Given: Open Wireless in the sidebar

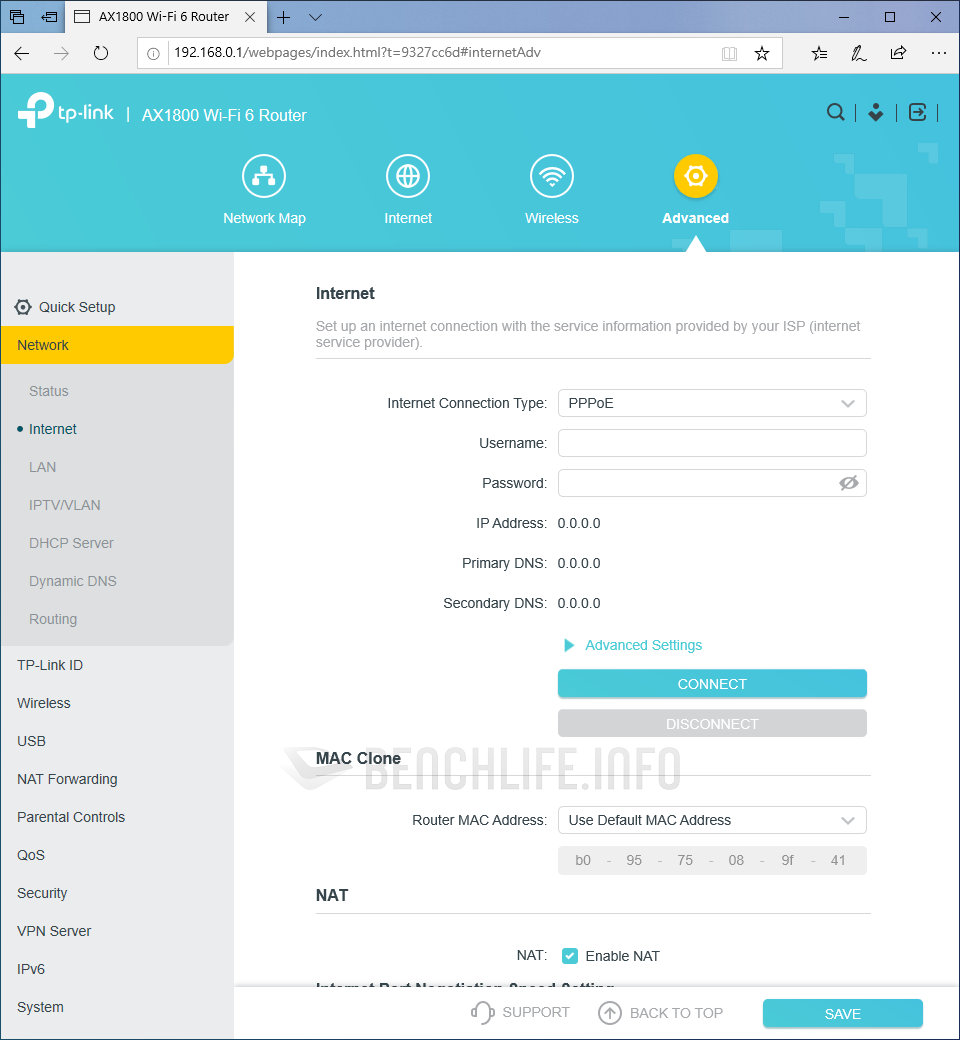Looking at the screenshot, I should [x=44, y=703].
